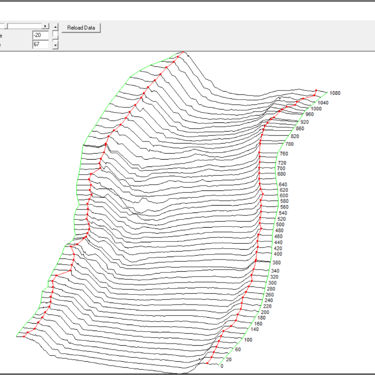Select the profile label 340

pos(275,271)
